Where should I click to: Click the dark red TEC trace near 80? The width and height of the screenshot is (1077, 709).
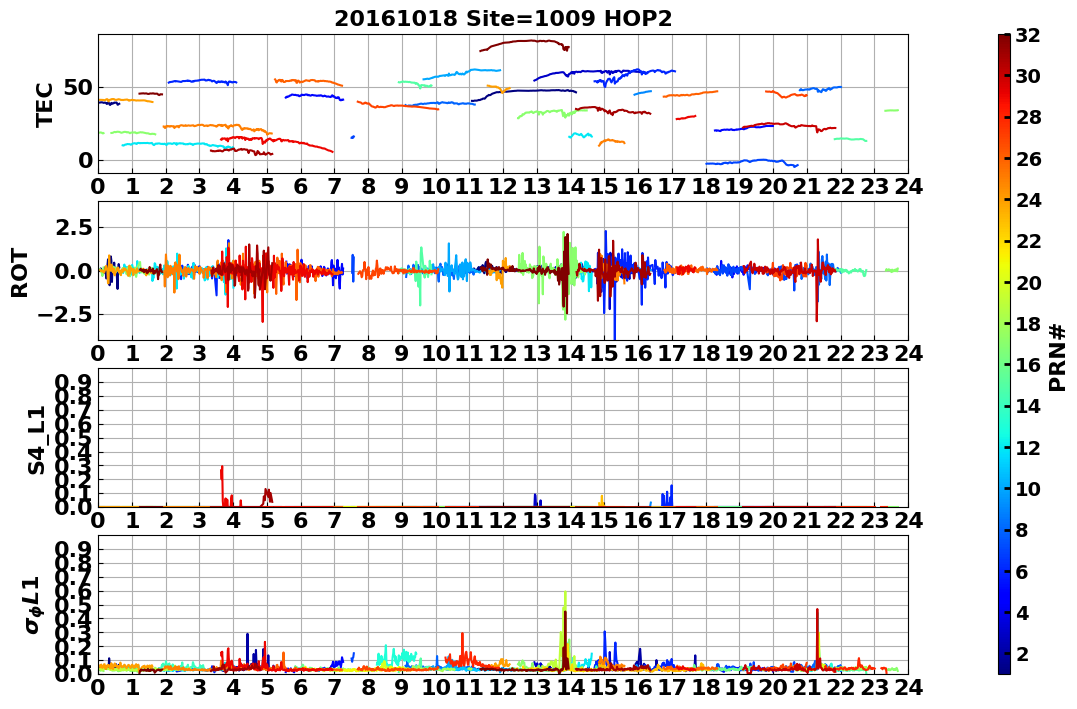pos(524,44)
